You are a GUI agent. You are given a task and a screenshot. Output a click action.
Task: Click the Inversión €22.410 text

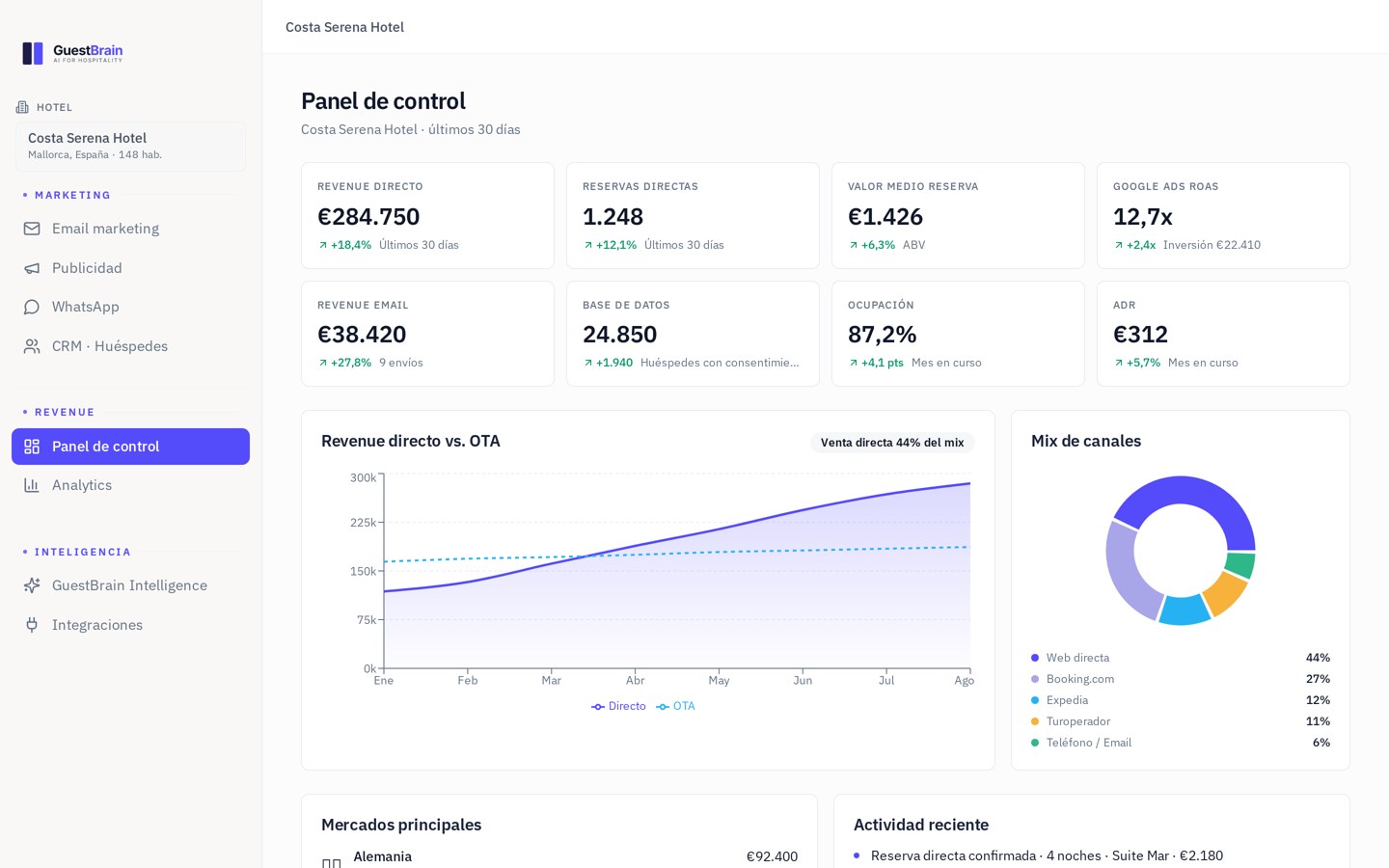pos(1212,245)
